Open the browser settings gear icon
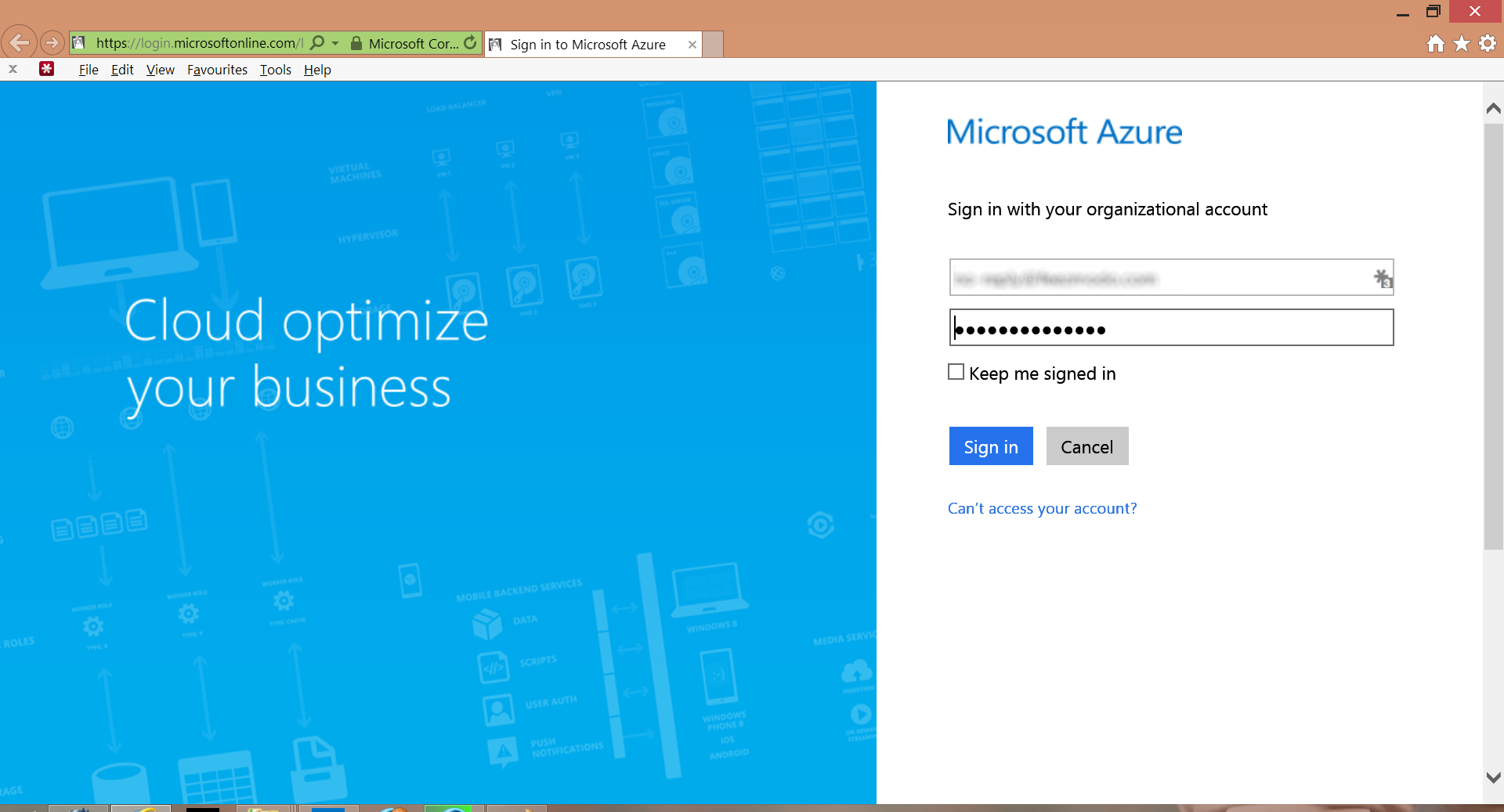The height and width of the screenshot is (812, 1504). pyautogui.click(x=1488, y=44)
